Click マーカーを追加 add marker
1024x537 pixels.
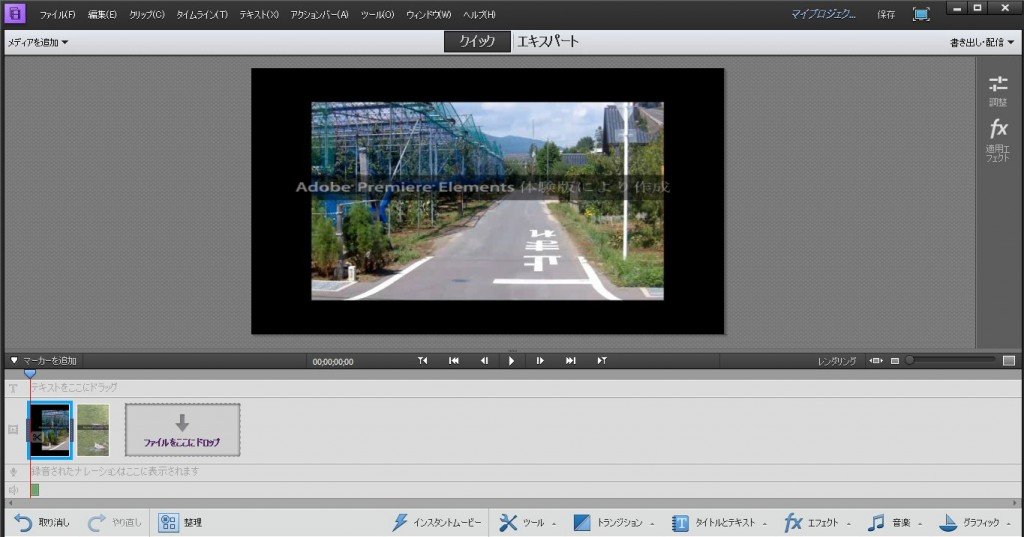click(44, 361)
